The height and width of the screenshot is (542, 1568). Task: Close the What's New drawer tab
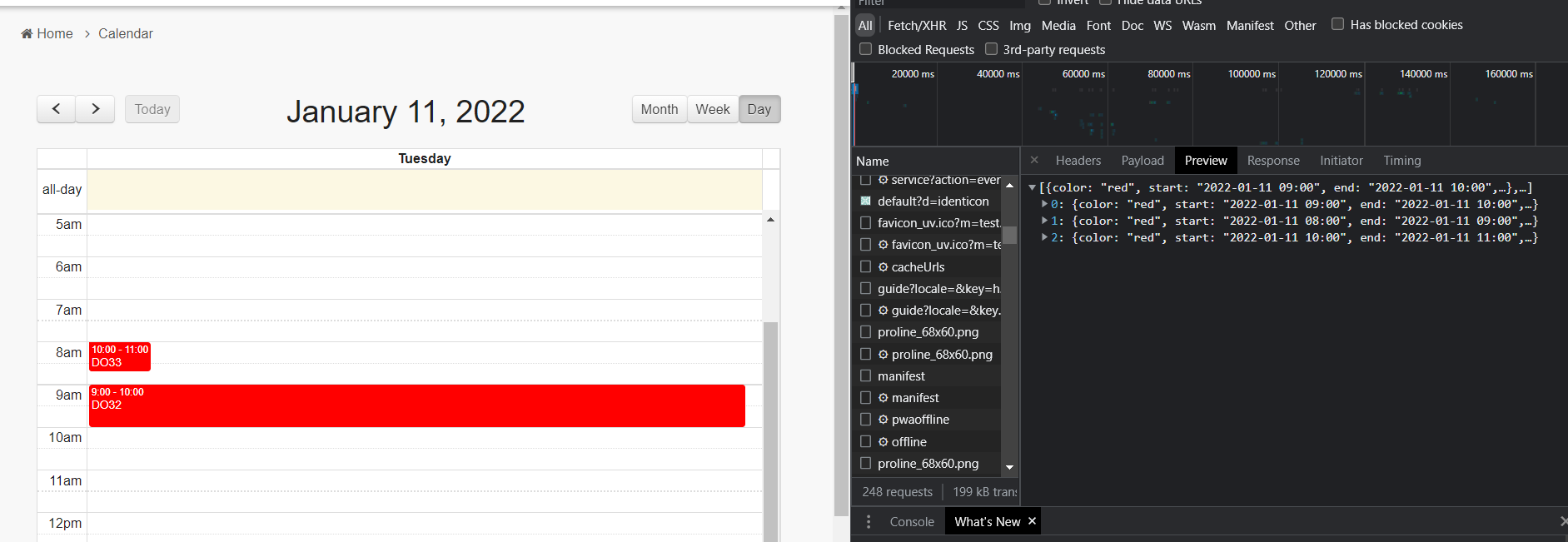(1032, 521)
